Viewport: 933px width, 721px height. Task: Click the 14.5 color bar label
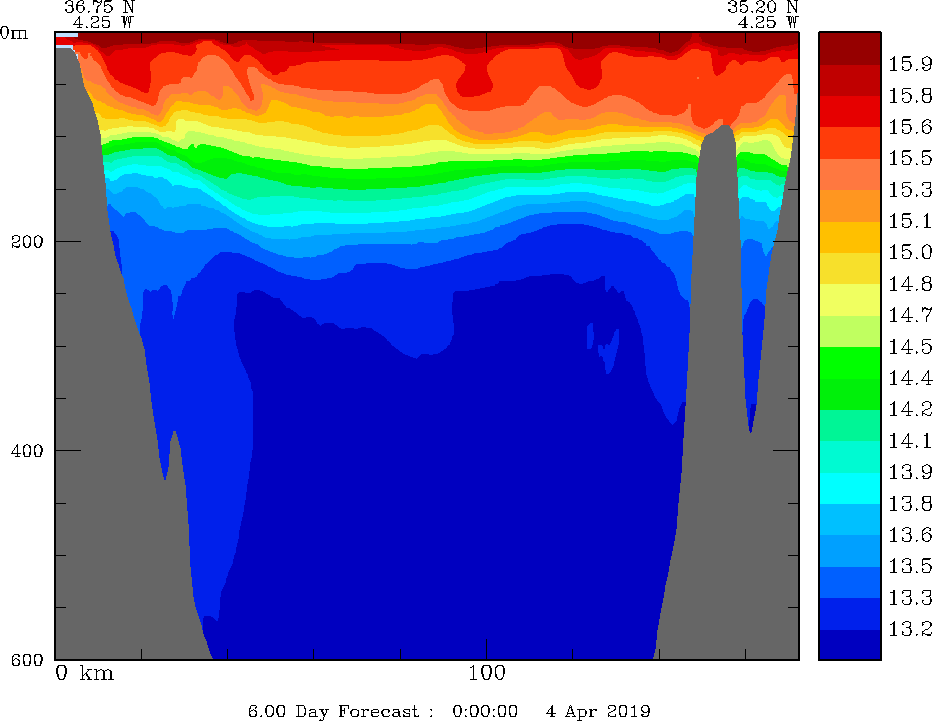(910, 347)
